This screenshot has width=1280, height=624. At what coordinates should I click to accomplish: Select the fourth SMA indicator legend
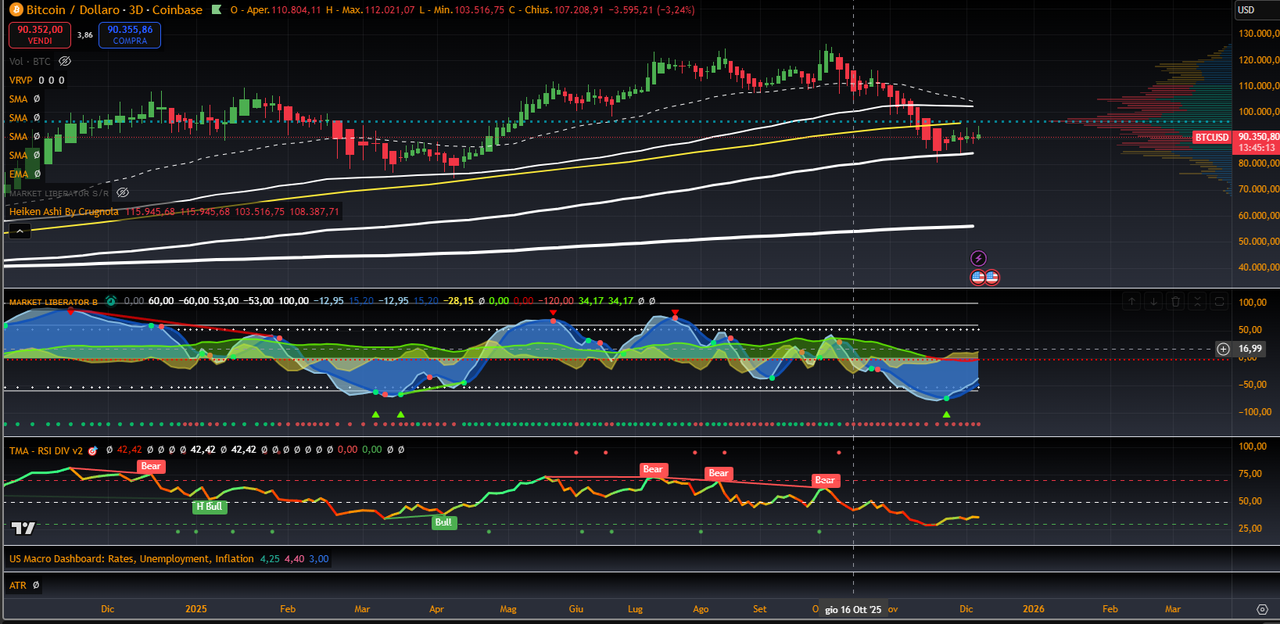(18, 156)
